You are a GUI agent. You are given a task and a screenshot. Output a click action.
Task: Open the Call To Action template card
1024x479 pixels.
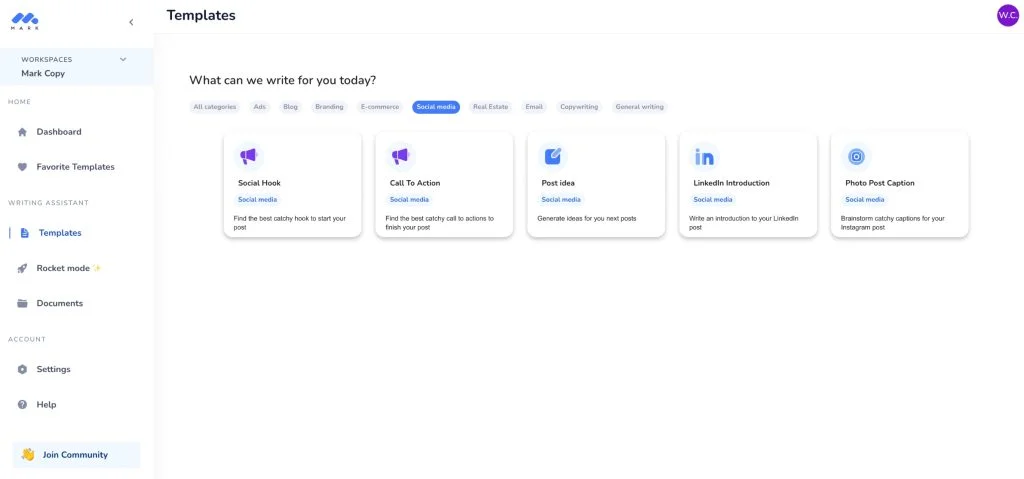click(444, 185)
